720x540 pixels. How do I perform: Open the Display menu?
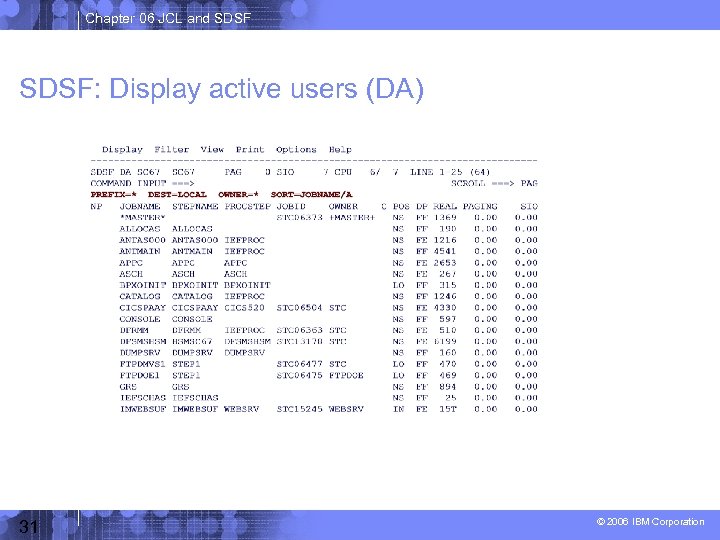(x=122, y=150)
